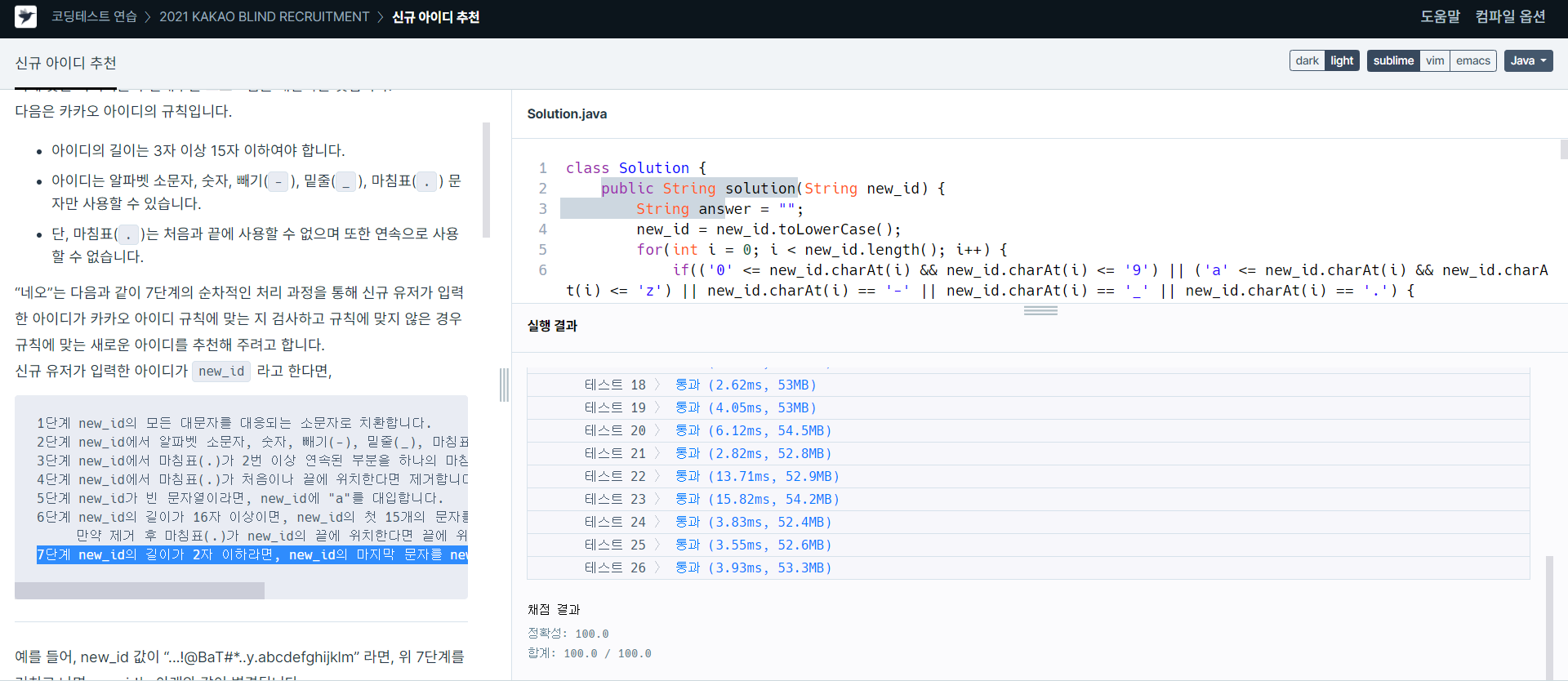Select vim key binding
The image size is (1568, 681).
pyautogui.click(x=1435, y=60)
